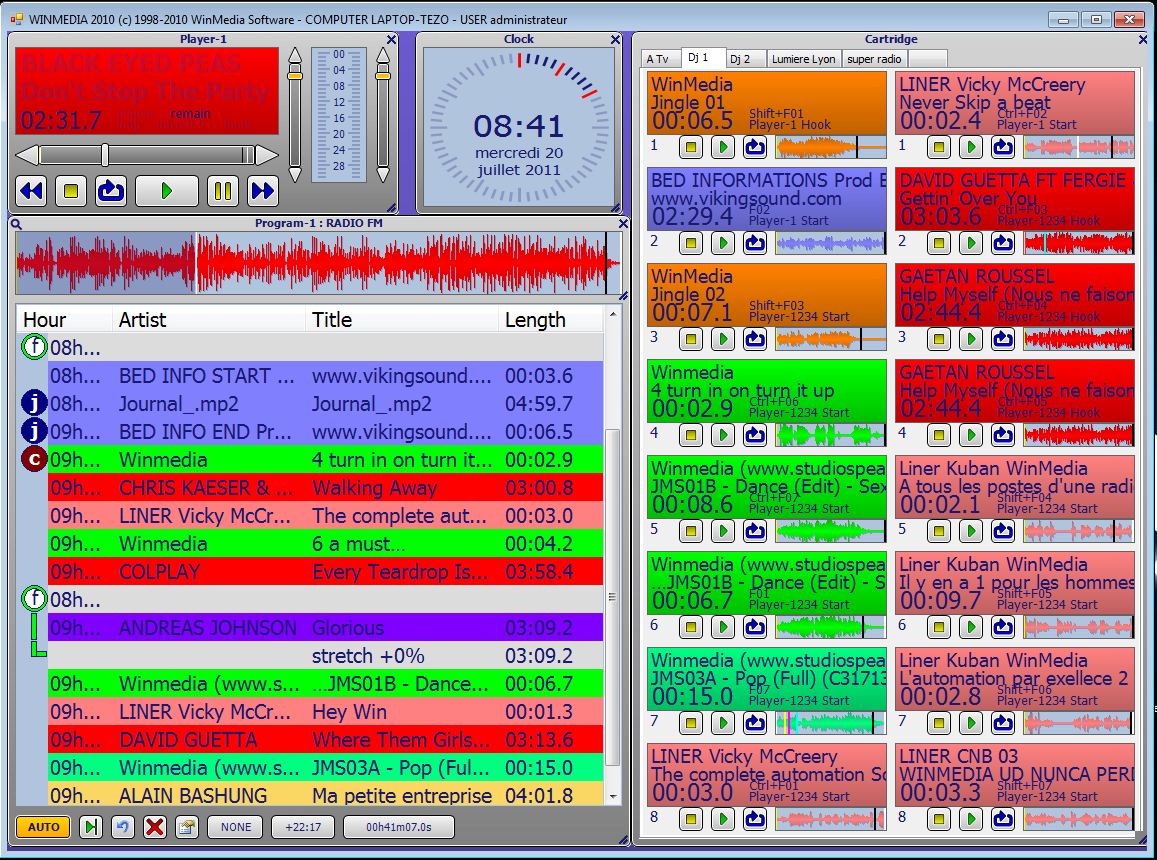Click load icon on Il y en a 1 cartridge
This screenshot has width=1157, height=860.
pos(1002,627)
